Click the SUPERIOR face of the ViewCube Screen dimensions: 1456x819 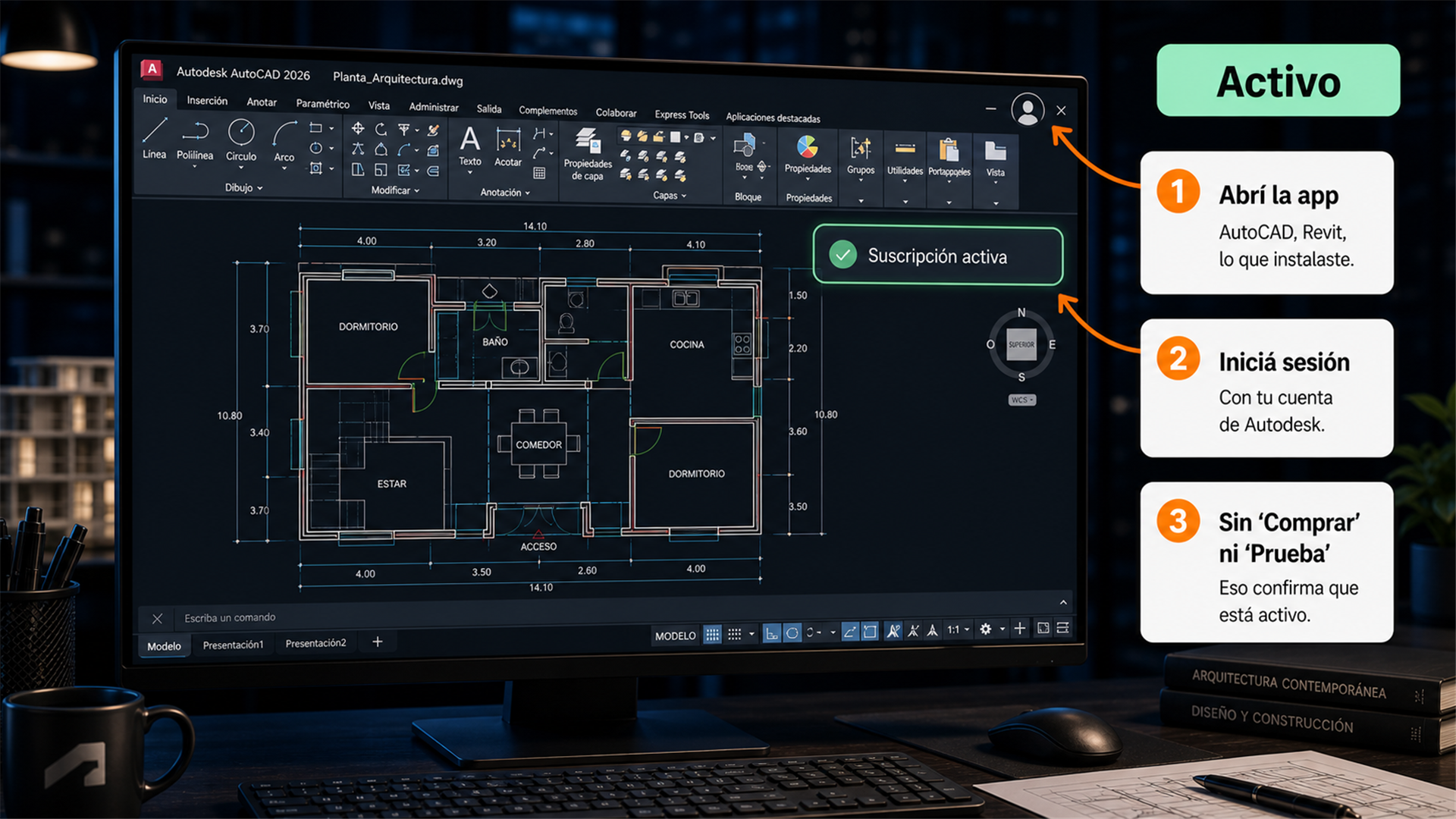click(1021, 344)
